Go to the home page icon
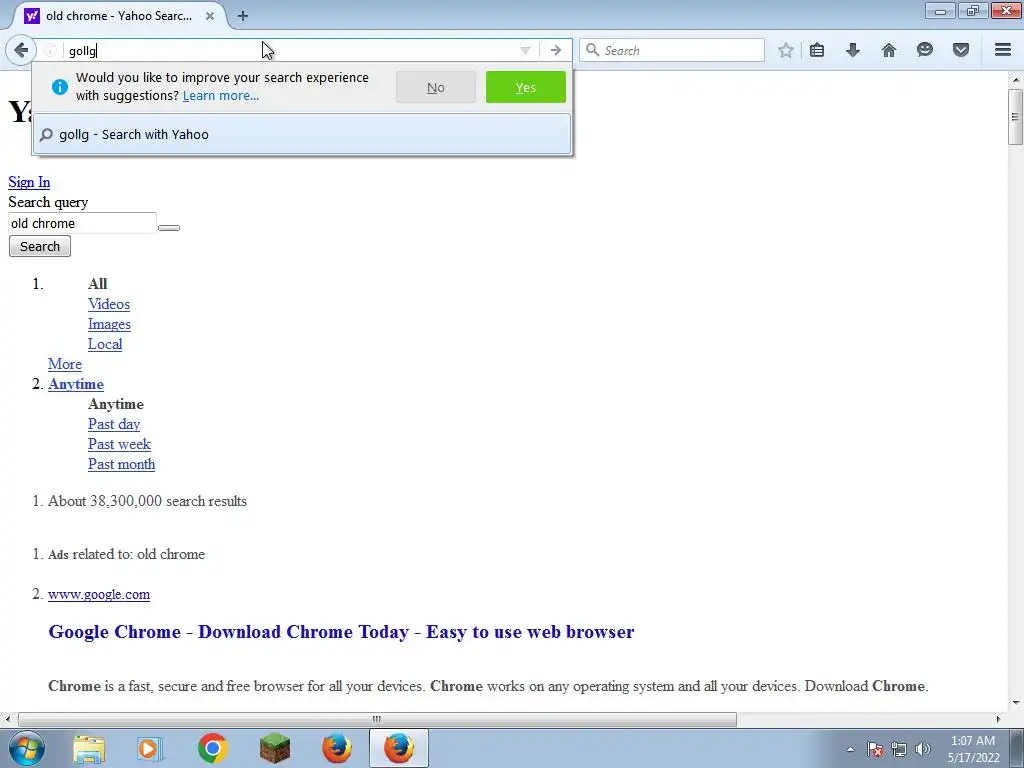The height and width of the screenshot is (768, 1024). (x=889, y=50)
